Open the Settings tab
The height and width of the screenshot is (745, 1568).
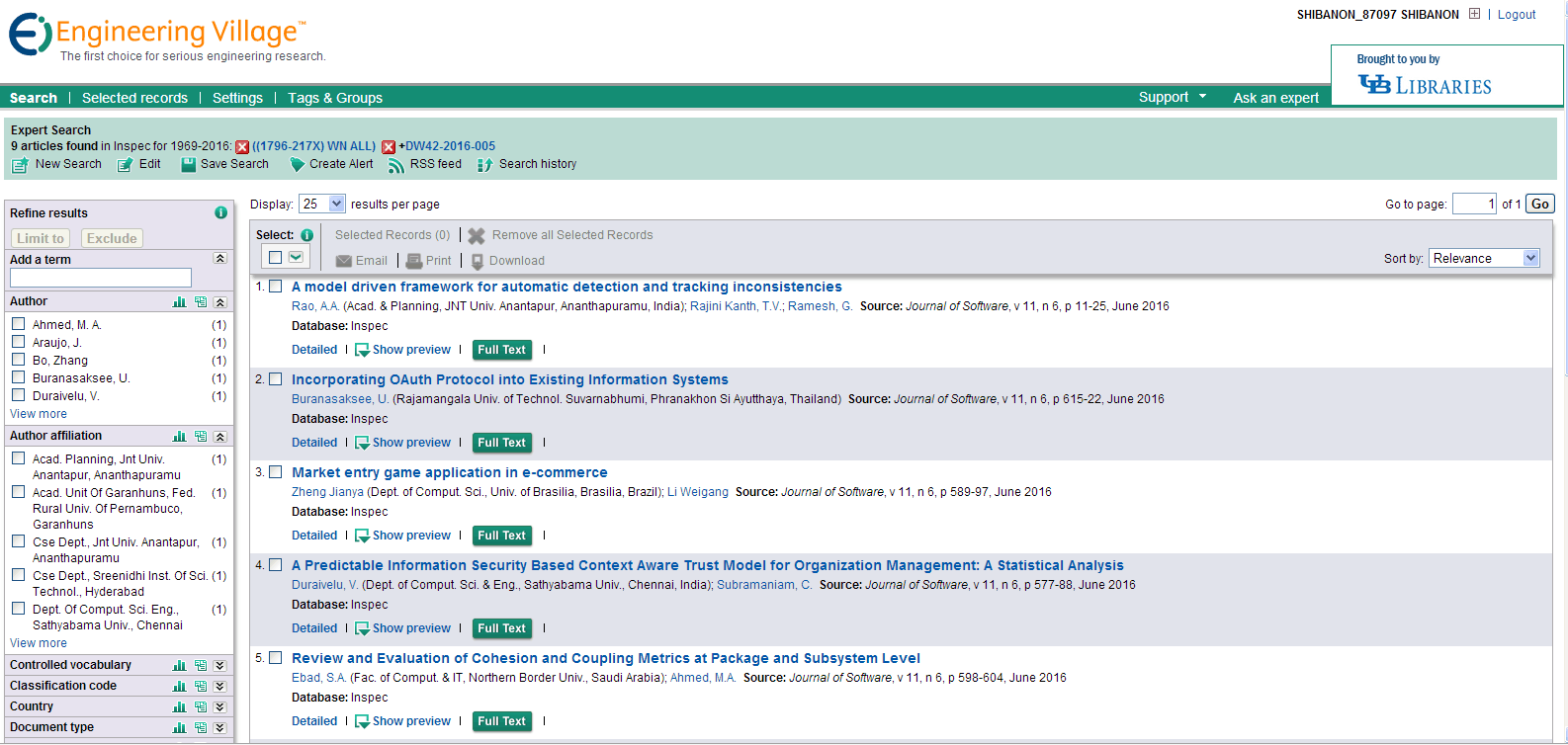[237, 98]
